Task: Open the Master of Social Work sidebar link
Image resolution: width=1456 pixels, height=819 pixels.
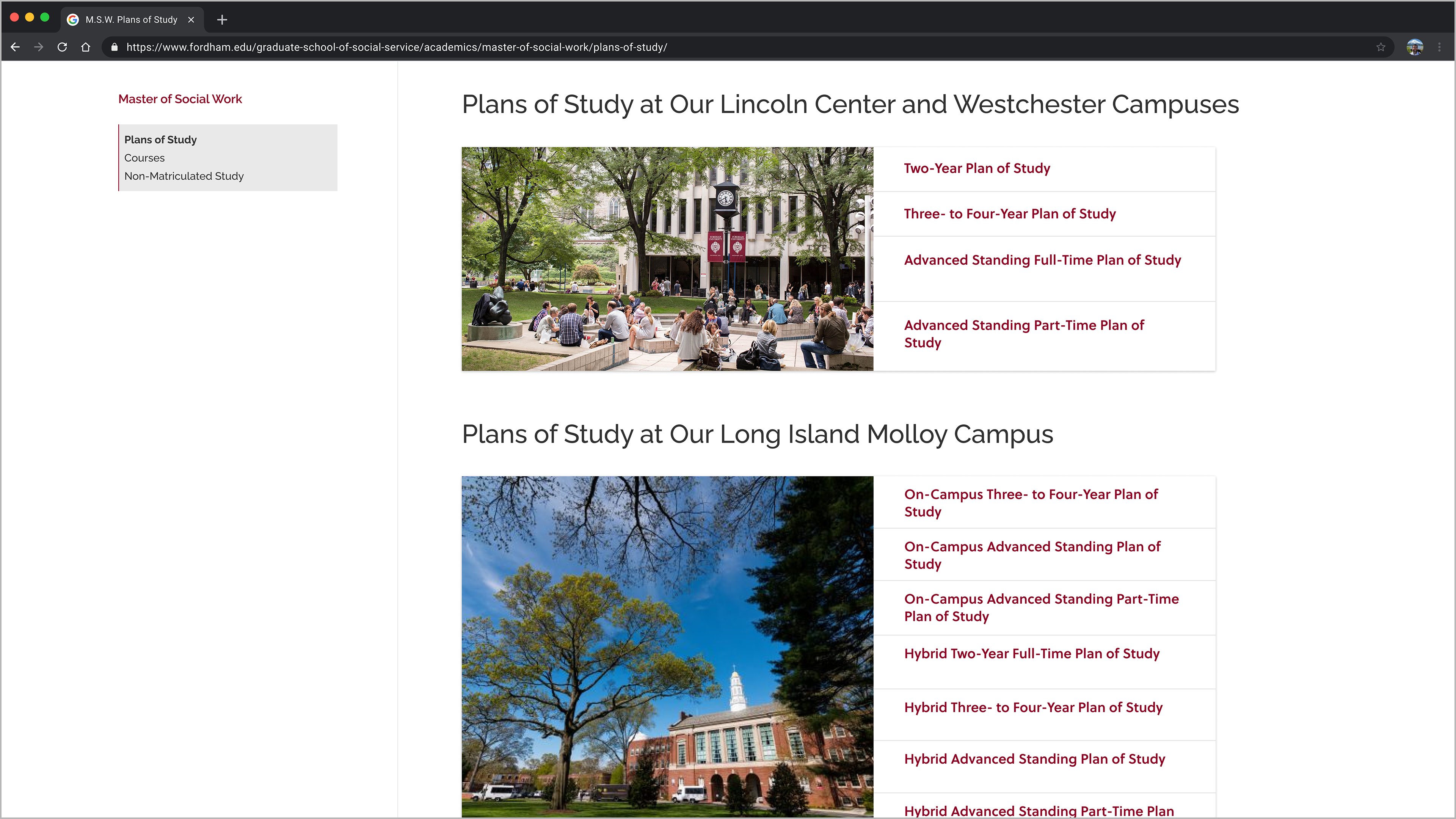Action: point(180,99)
